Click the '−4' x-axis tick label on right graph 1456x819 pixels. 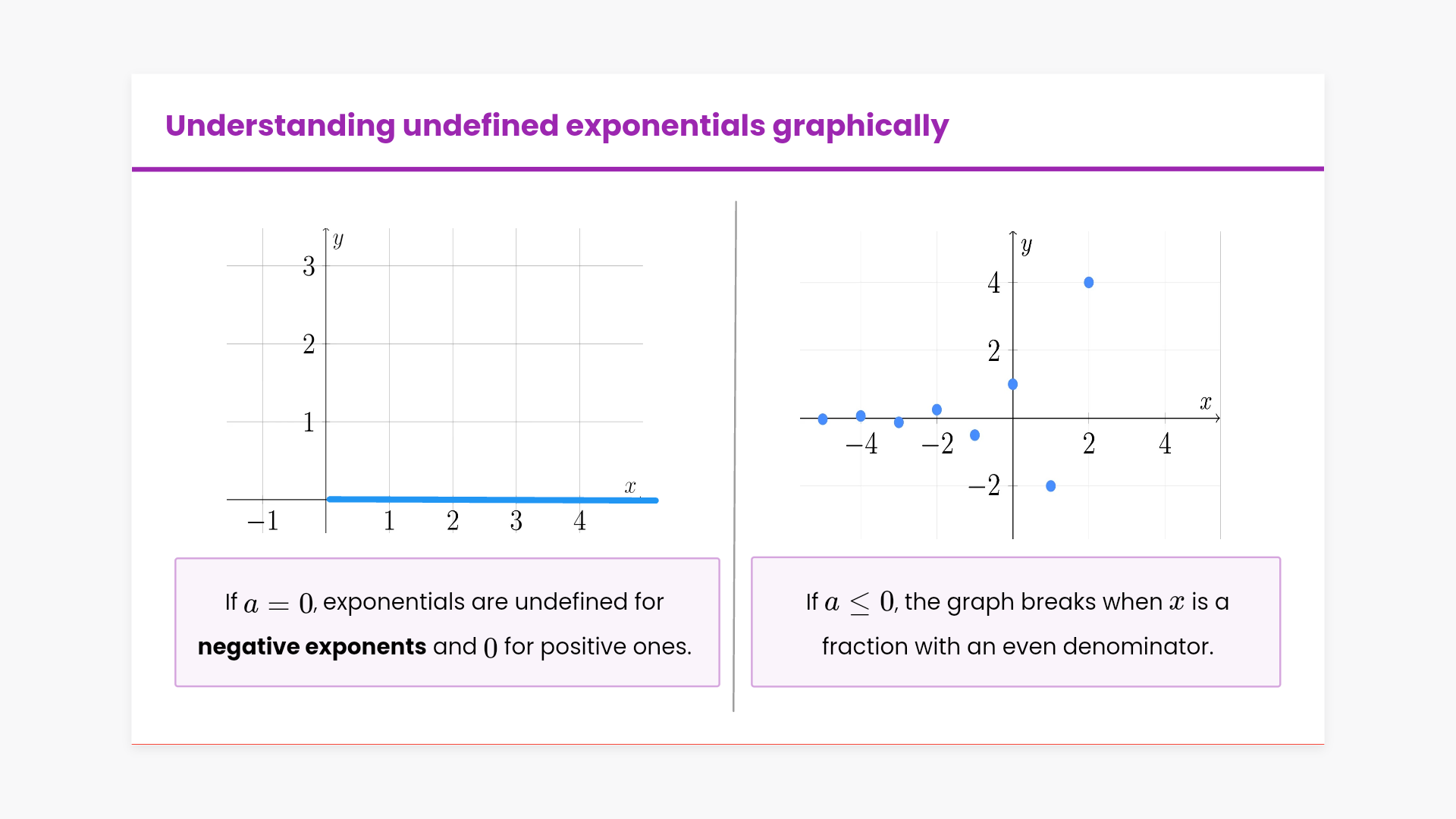click(861, 444)
